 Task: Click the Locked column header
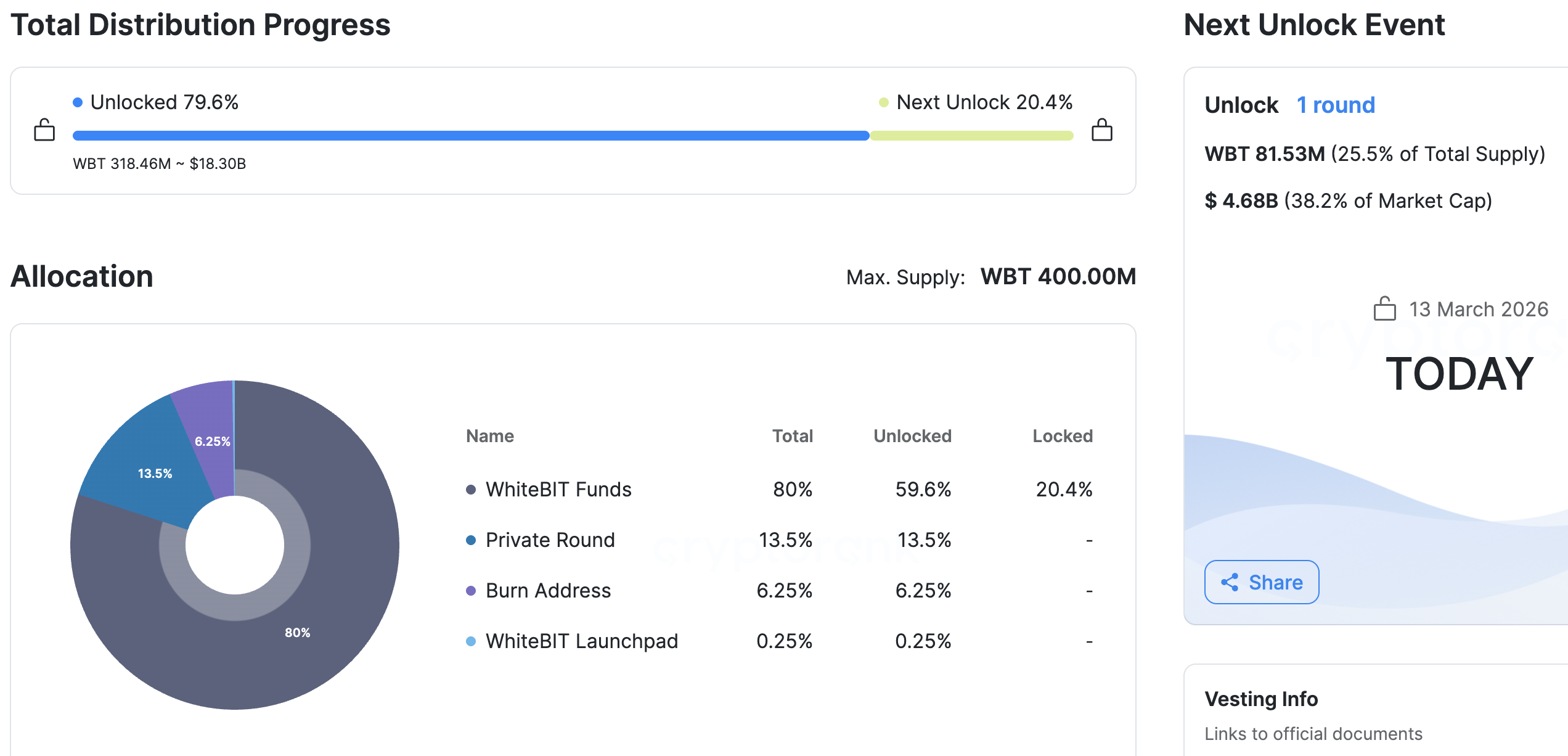pyautogui.click(x=1062, y=436)
